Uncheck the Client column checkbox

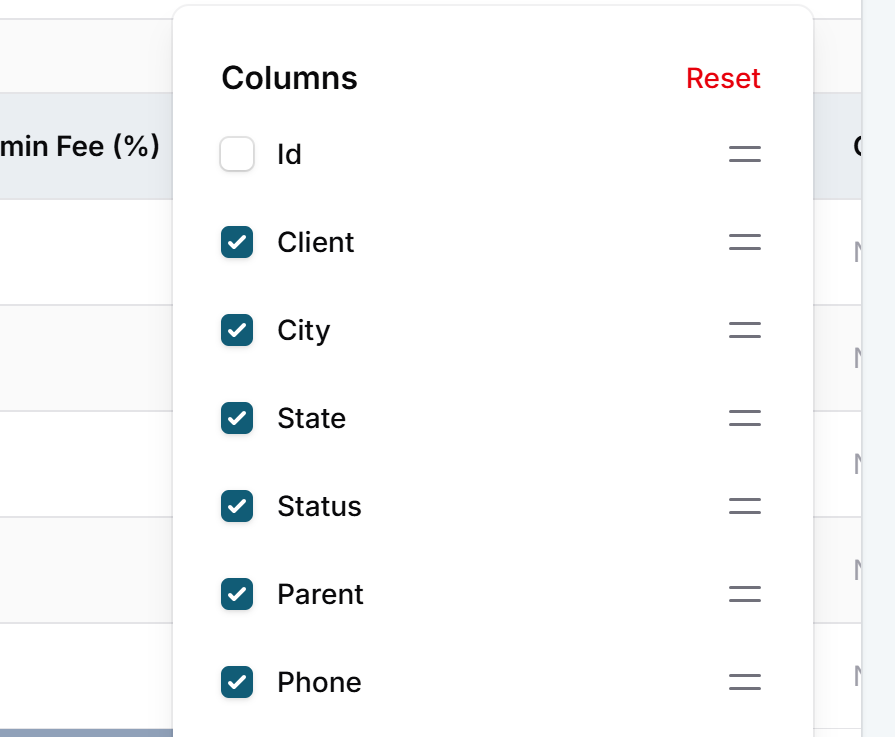click(237, 242)
